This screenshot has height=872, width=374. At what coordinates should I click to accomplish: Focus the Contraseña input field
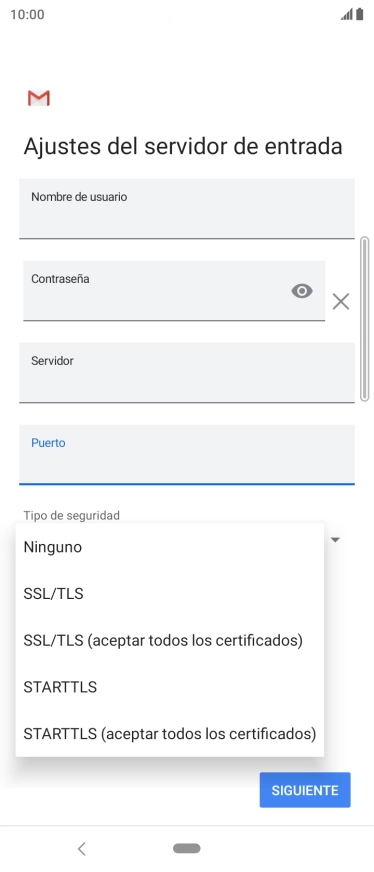[x=174, y=291]
